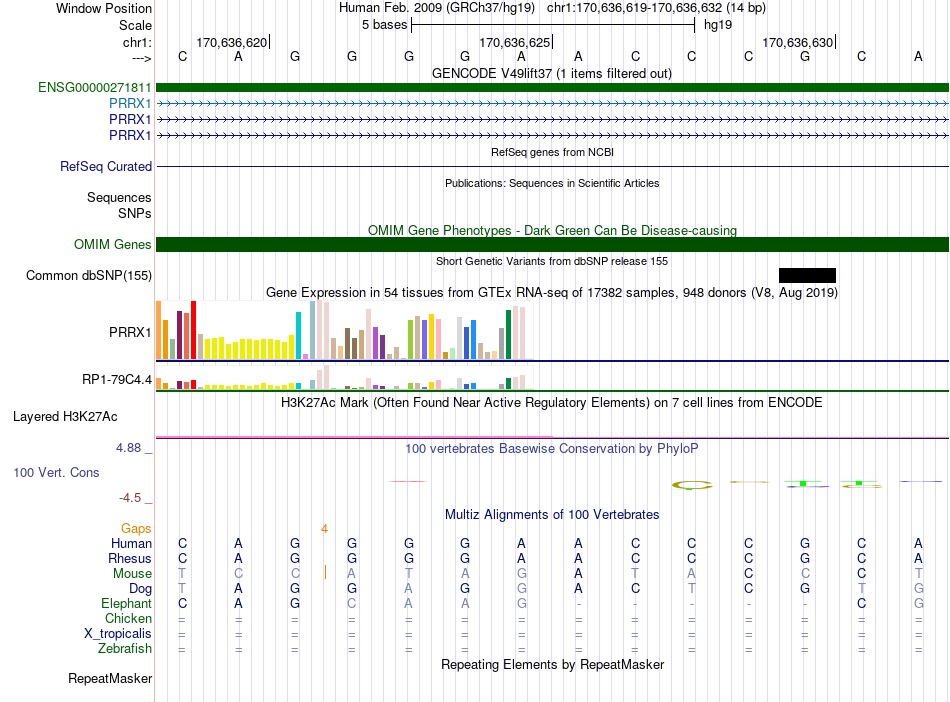Click the red bar in PRRX1 GTEx expression chart
The image size is (950, 702).
click(193, 330)
